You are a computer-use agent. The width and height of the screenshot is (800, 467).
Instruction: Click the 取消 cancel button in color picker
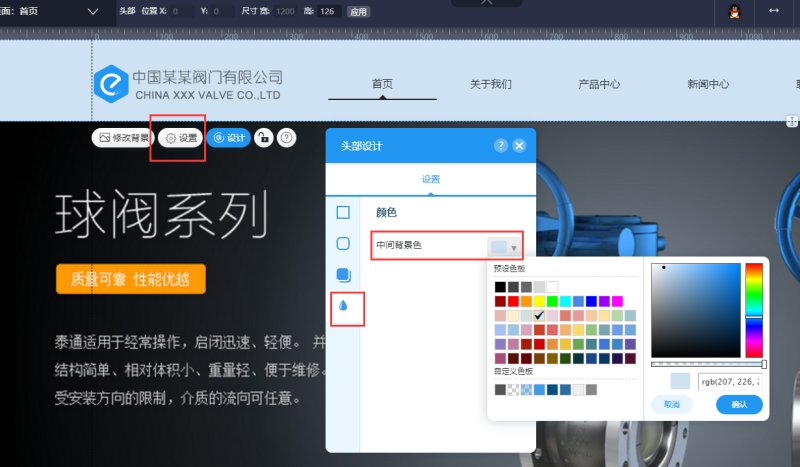point(672,404)
